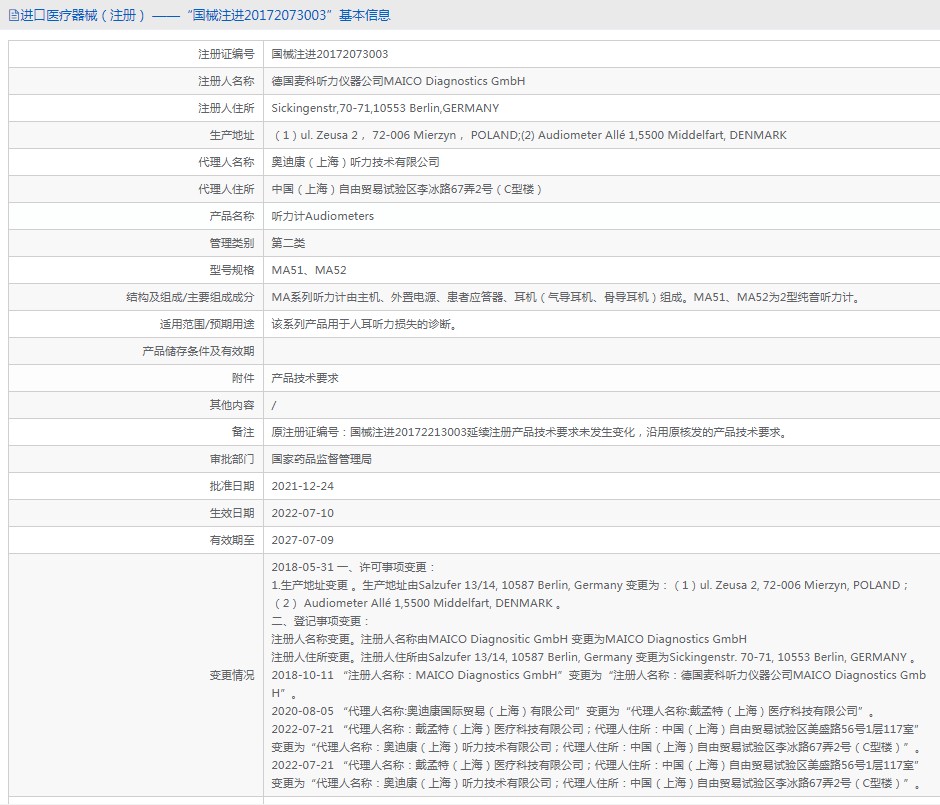Select the "其他内容" row label
This screenshot has width=940, height=805.
click(232, 405)
